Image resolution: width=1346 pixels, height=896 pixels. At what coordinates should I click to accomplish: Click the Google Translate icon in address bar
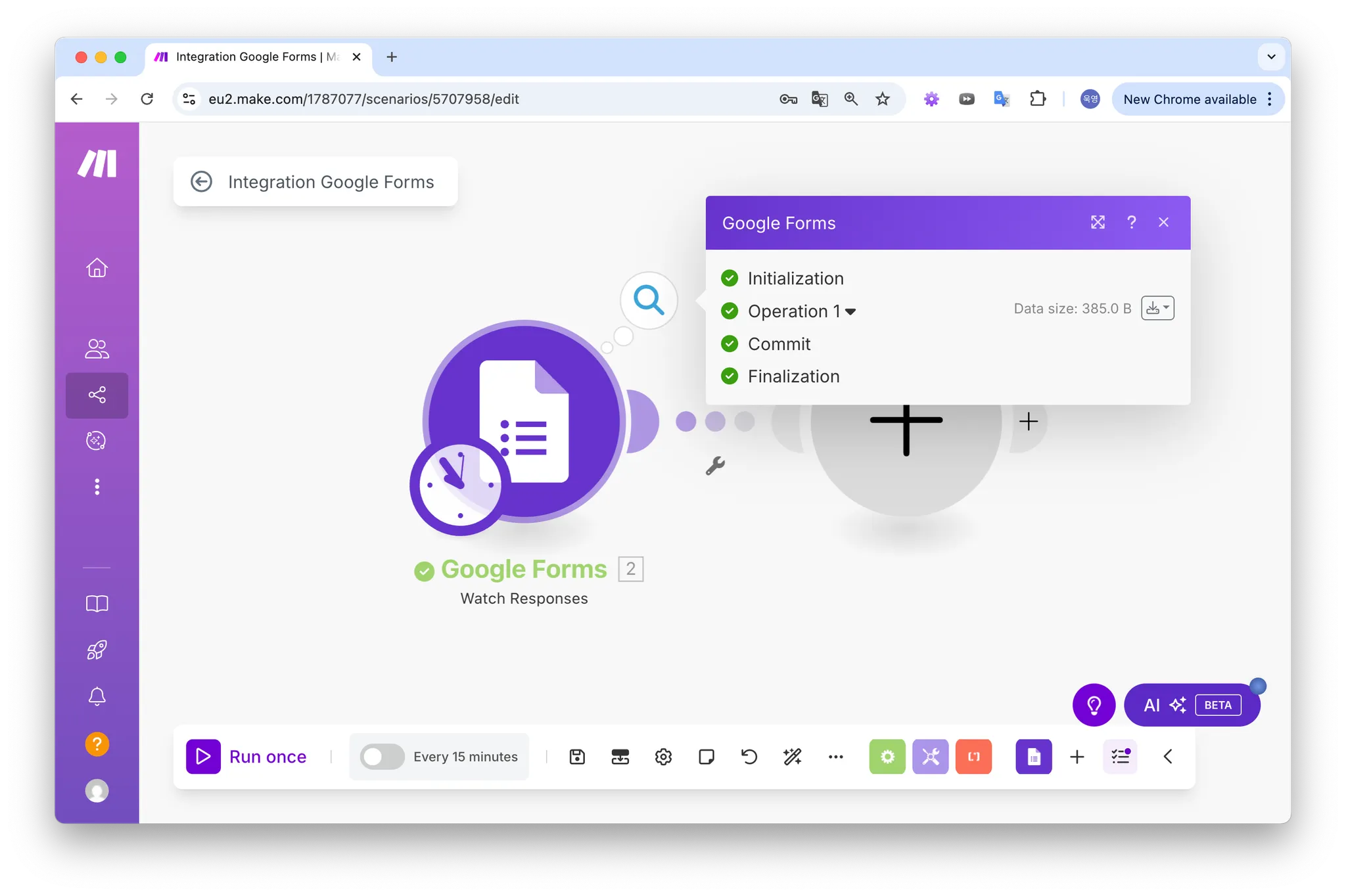820,99
